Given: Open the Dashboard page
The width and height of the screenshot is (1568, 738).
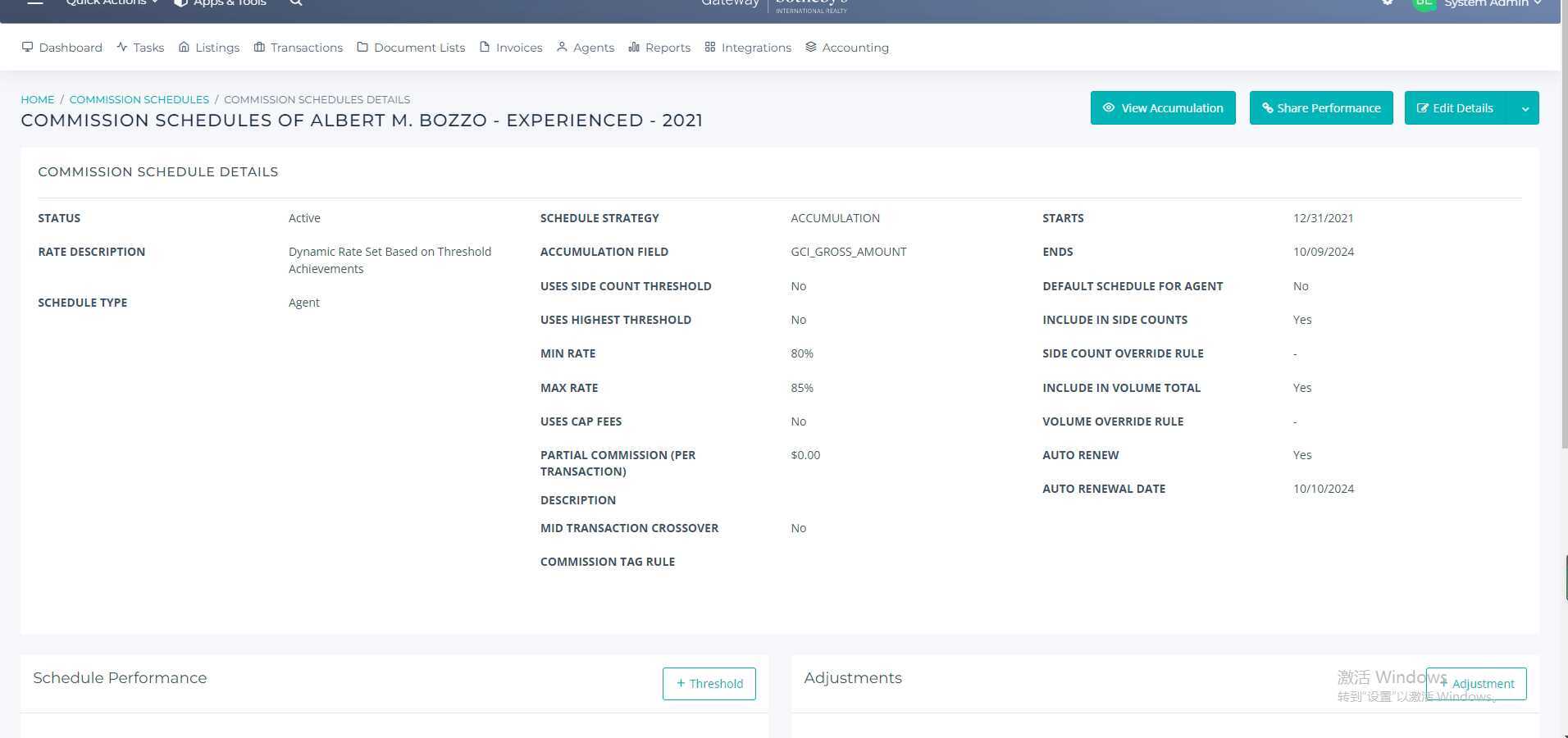Looking at the screenshot, I should 62,48.
